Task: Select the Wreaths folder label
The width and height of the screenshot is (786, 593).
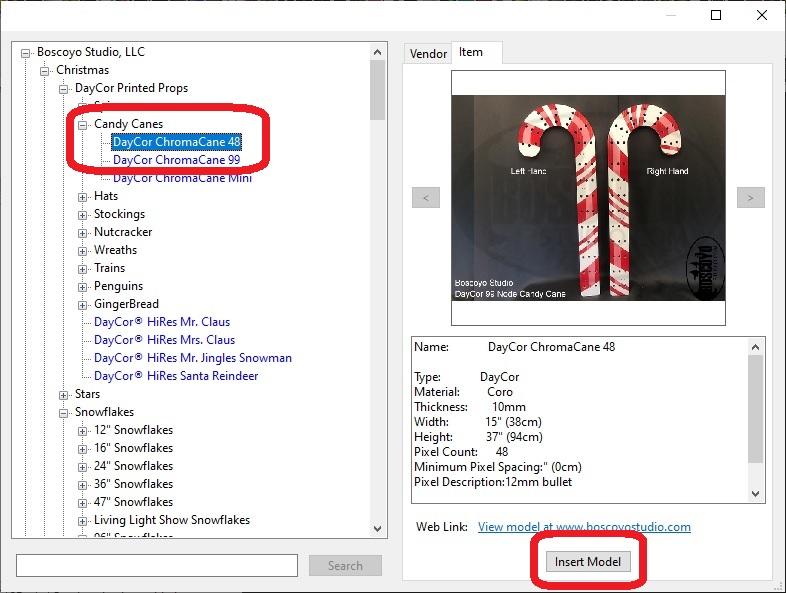Action: [115, 250]
